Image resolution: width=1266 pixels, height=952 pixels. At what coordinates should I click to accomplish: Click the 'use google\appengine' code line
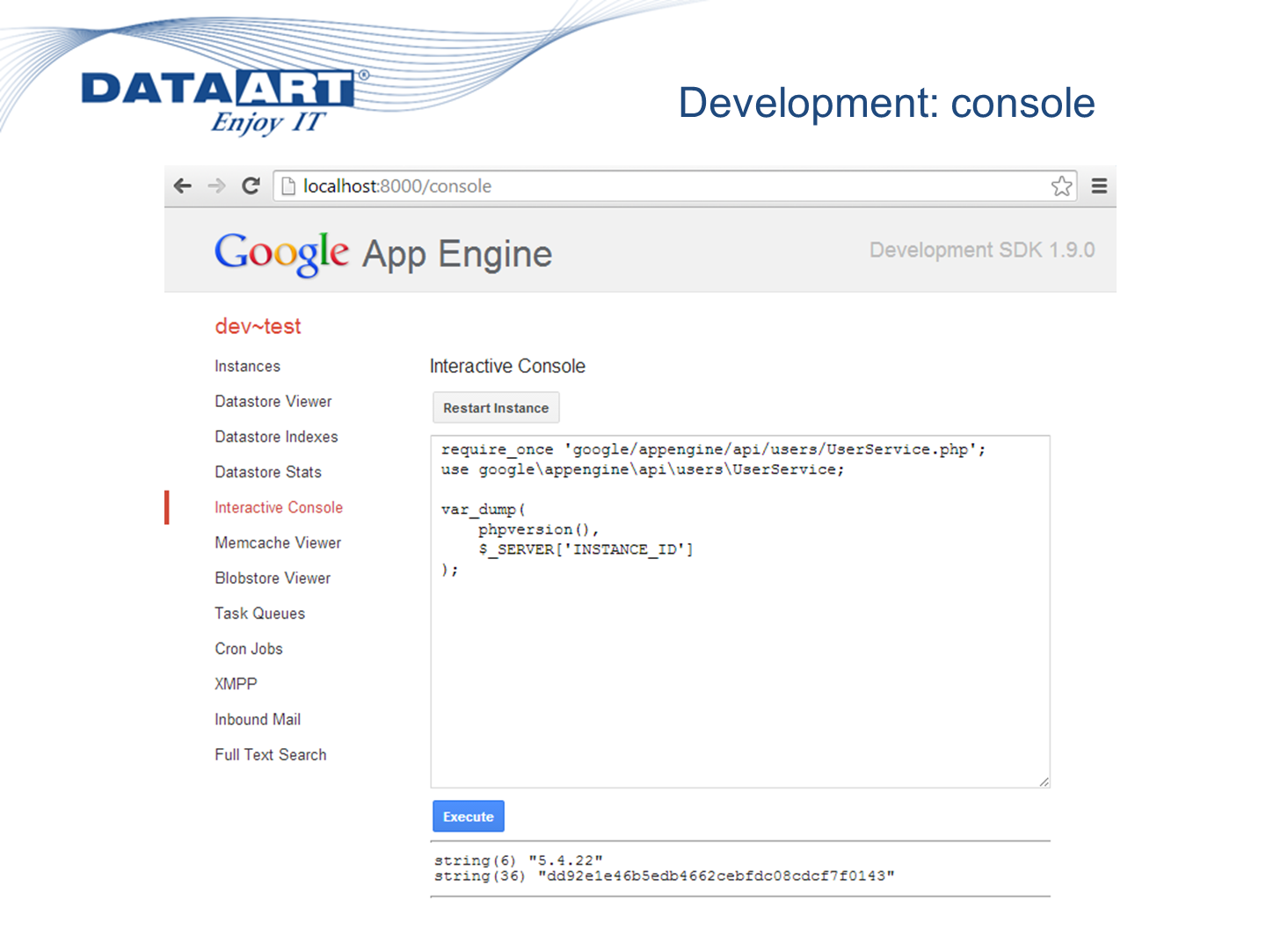(x=643, y=469)
